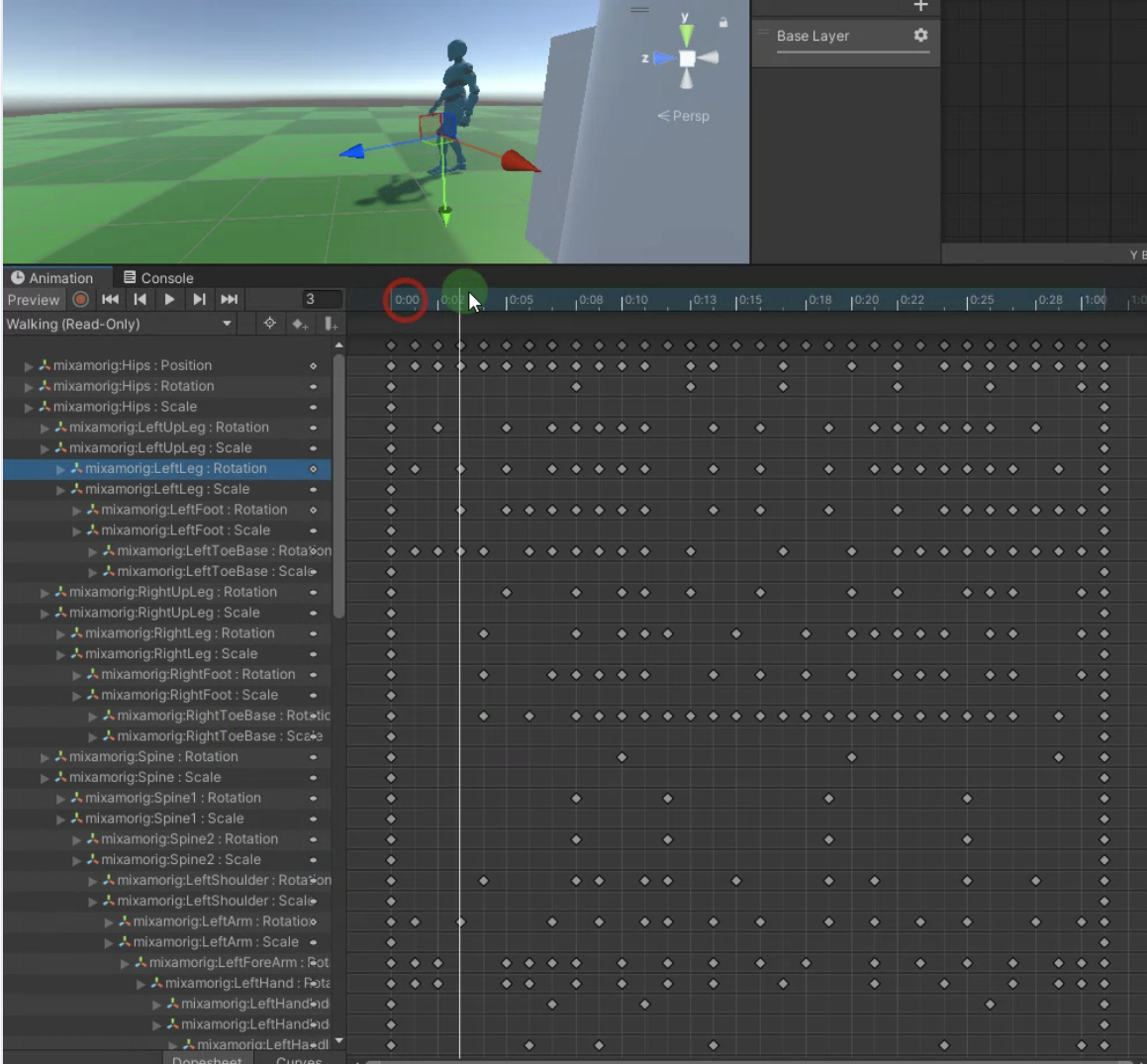Expand mixamorig:RightUpLeg : Rotation property
This screenshot has width=1147, height=1064.
pyautogui.click(x=45, y=592)
